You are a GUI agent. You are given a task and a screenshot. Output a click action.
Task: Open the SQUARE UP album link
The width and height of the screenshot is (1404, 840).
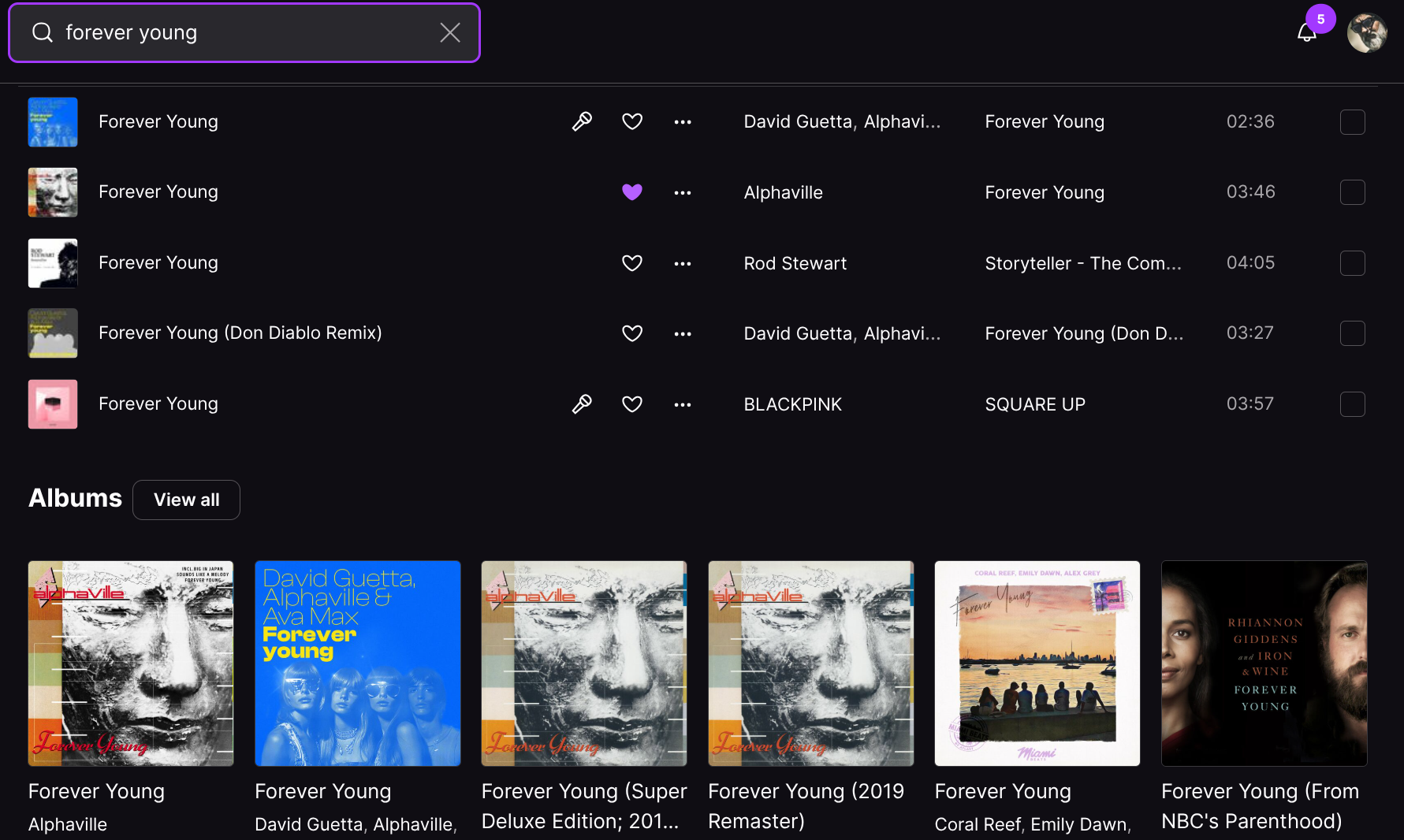(x=1035, y=404)
